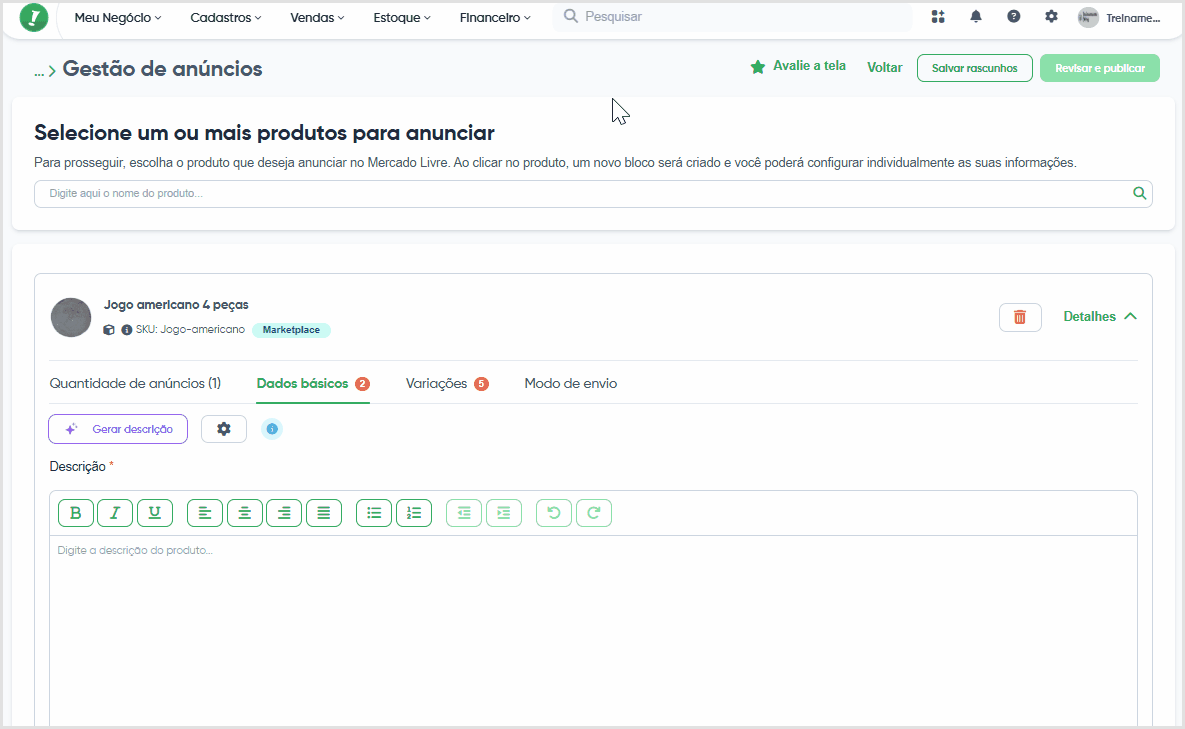Image resolution: width=1185 pixels, height=729 pixels.
Task: Decrease indent in editor
Action: point(464,513)
